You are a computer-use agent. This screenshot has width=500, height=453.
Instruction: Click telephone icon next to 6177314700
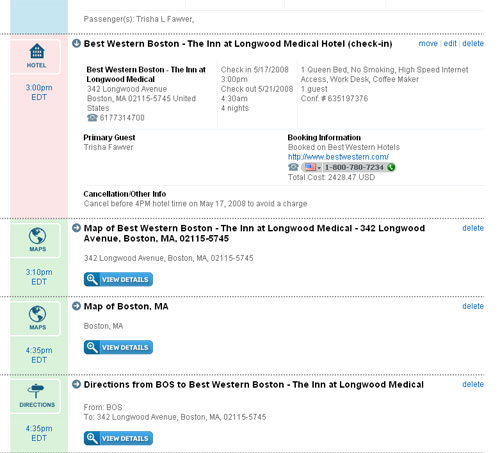coord(92,118)
